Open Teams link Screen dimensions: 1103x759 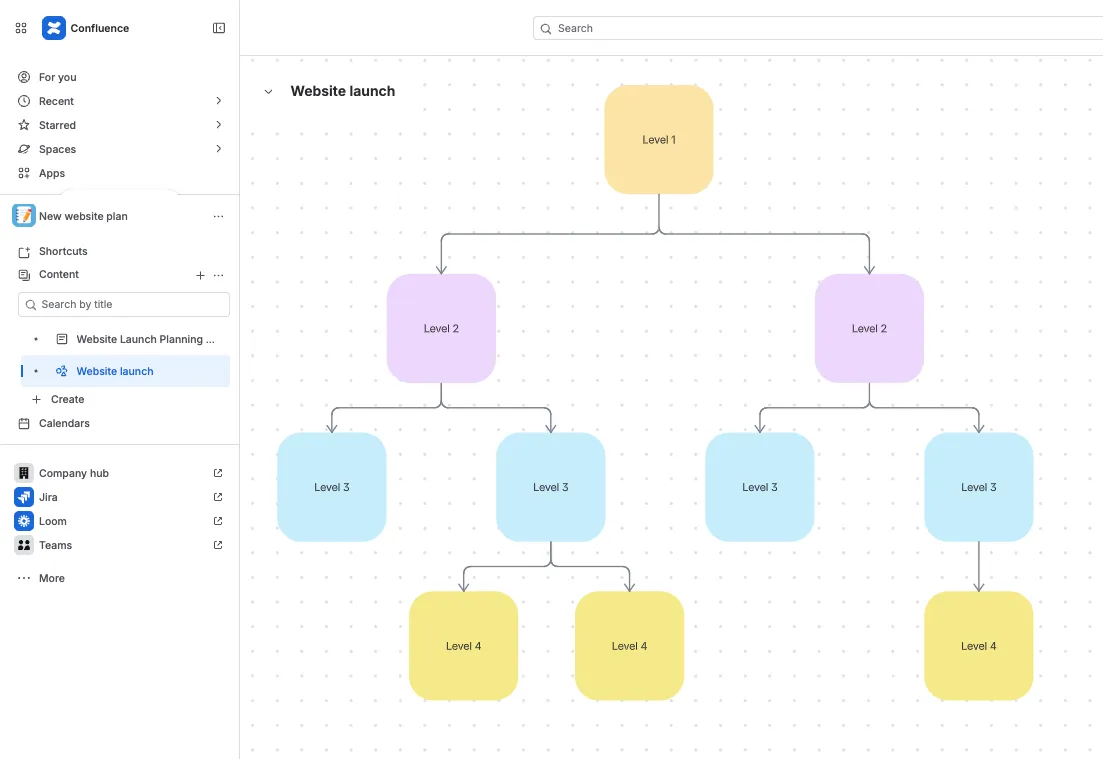56,545
